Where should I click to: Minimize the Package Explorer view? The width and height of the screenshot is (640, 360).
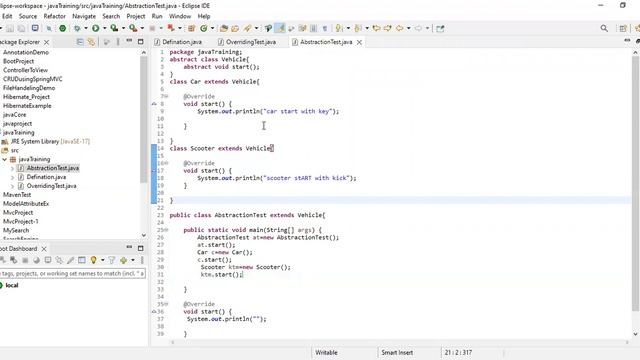coord(129,41)
